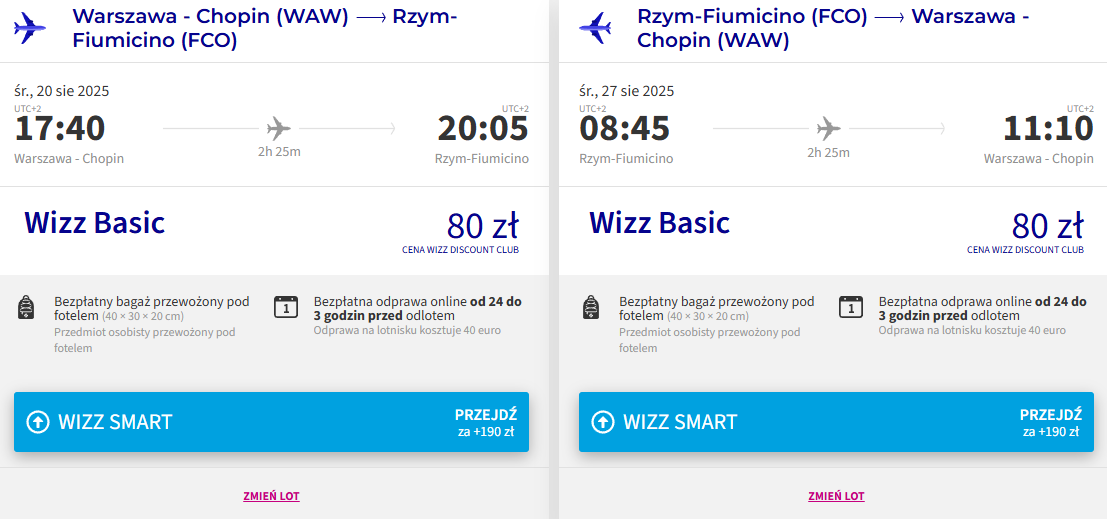Image resolution: width=1107 pixels, height=519 pixels.
Task: Click the Wizz Basic fare title on the outbound card
Action: [95, 222]
